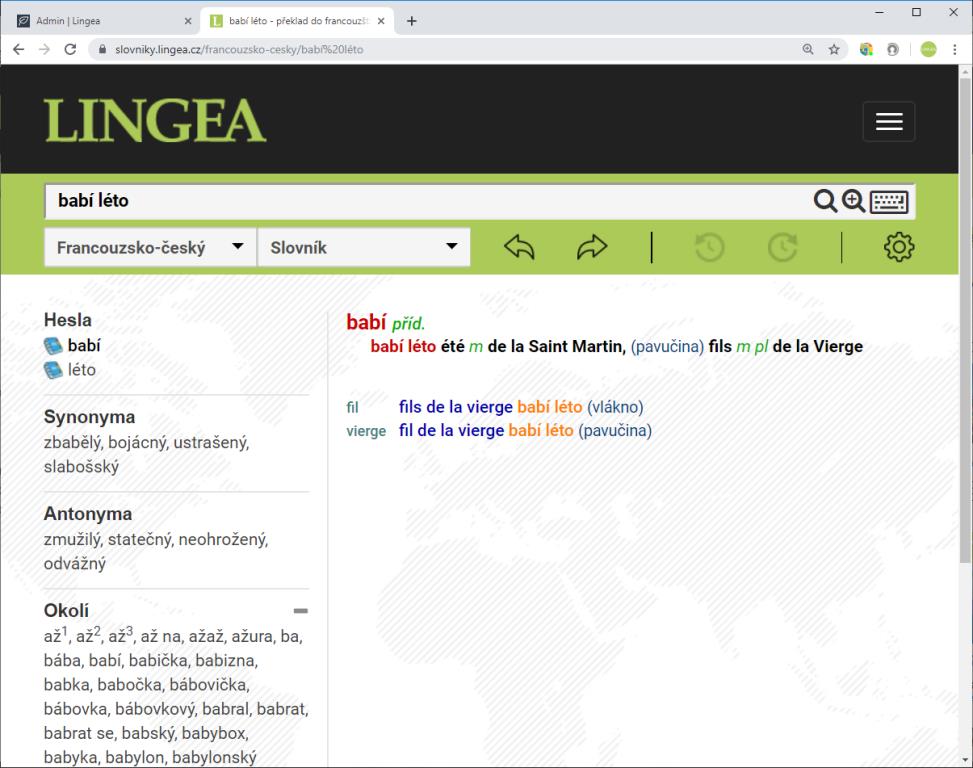This screenshot has width=973, height=768.
Task: Click antonym 'neohrožený'
Action: point(222,540)
